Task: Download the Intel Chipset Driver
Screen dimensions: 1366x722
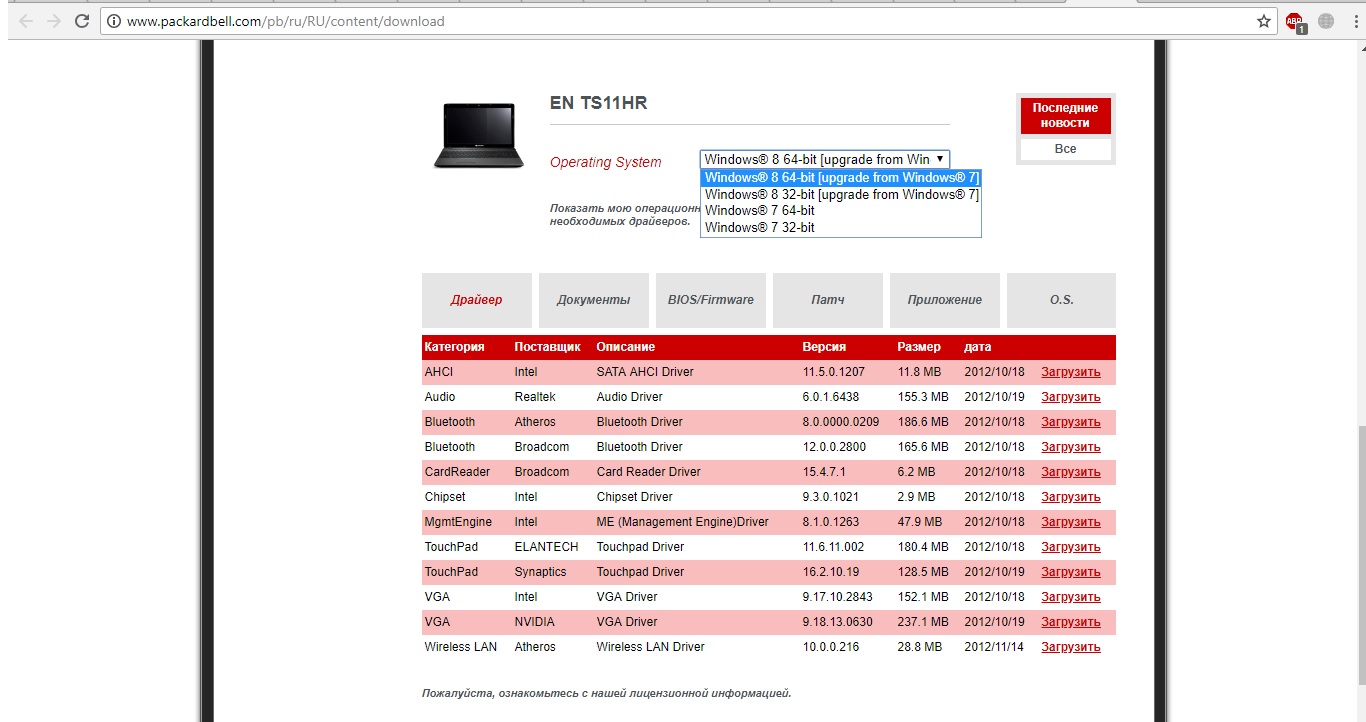Action: tap(1070, 497)
